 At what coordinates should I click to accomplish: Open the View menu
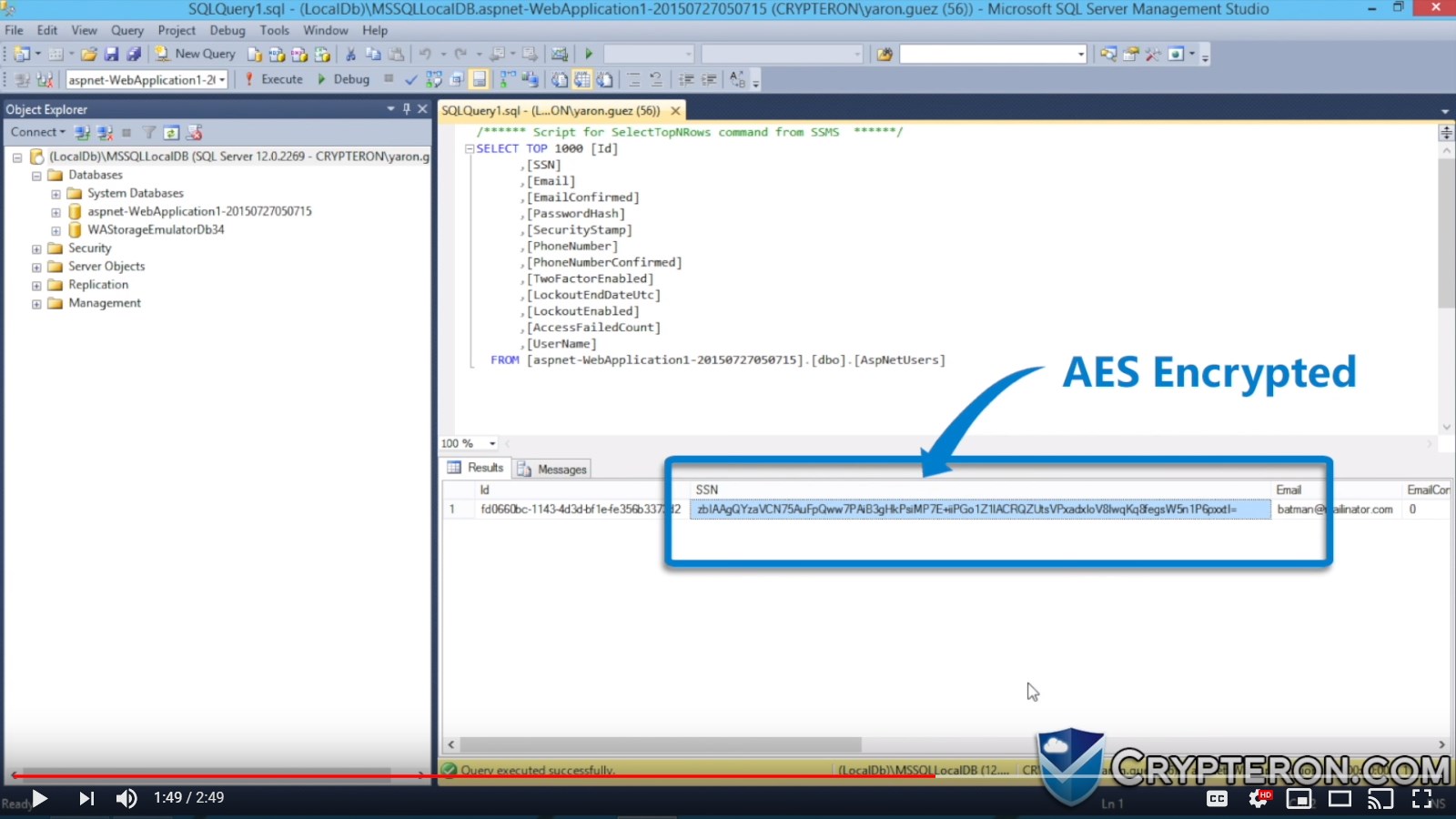click(x=85, y=30)
